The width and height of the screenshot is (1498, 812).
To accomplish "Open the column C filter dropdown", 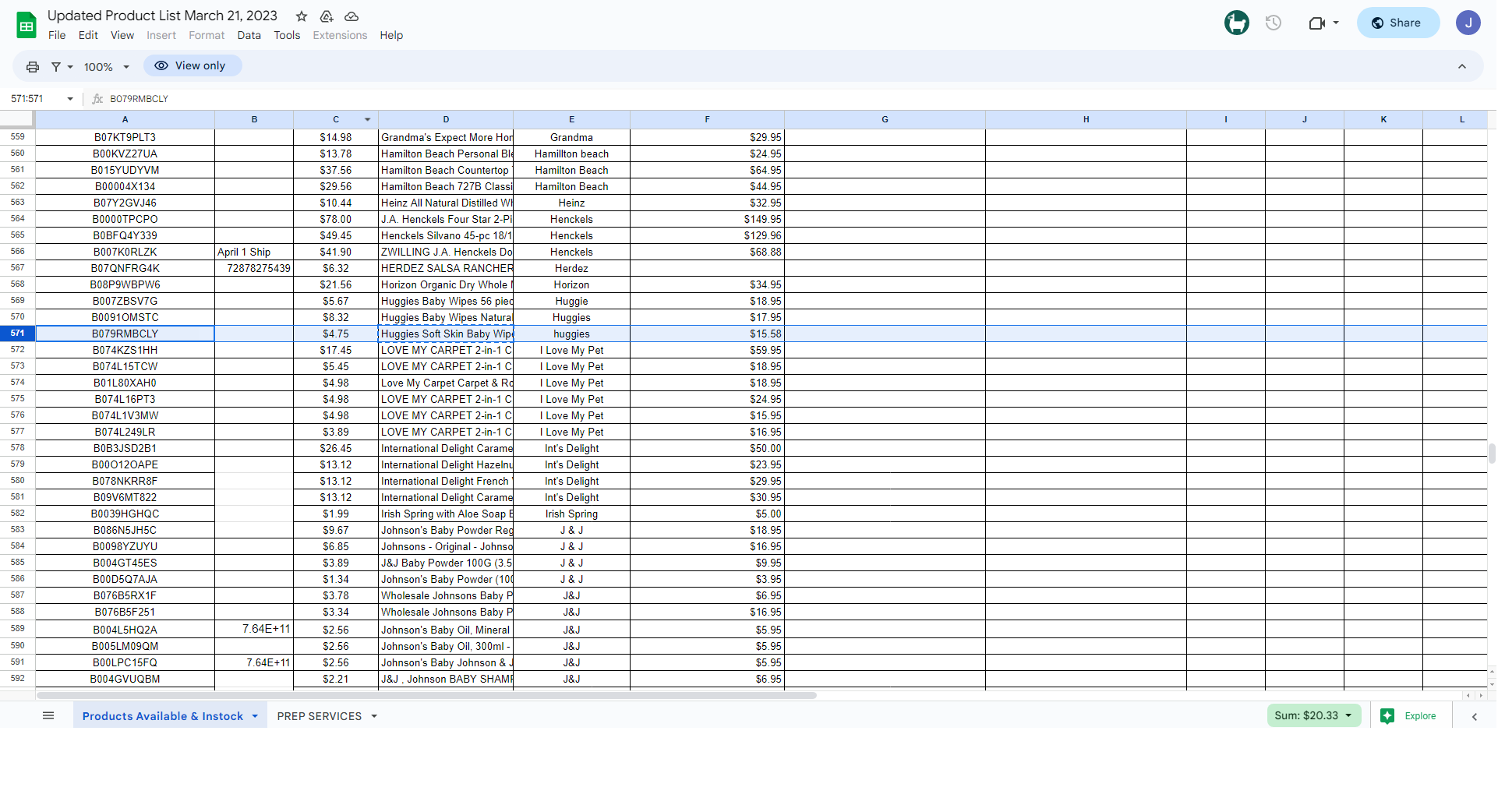I will (x=368, y=119).
